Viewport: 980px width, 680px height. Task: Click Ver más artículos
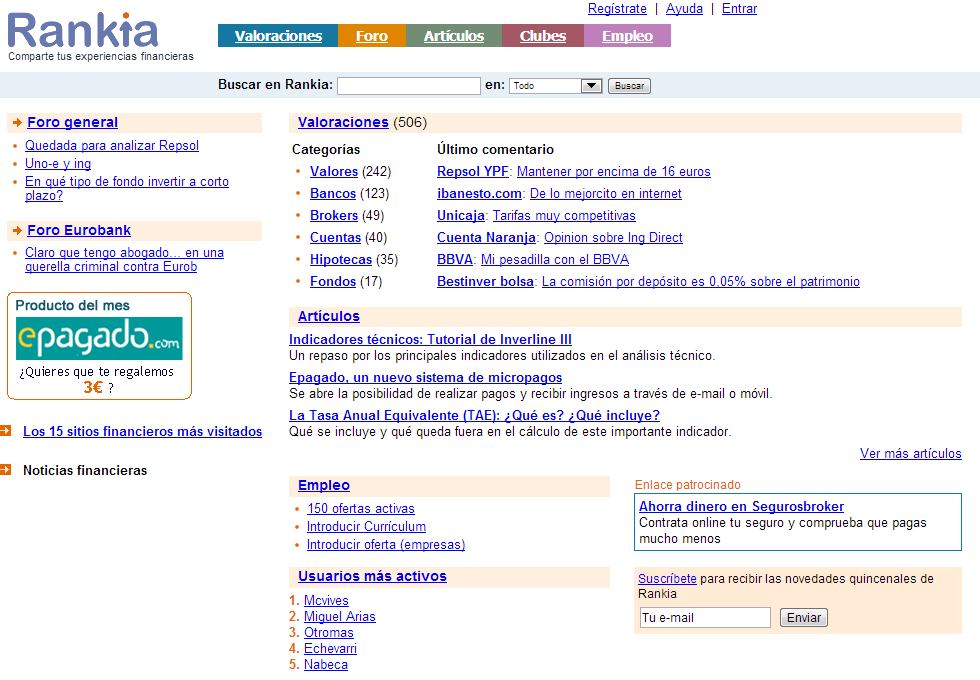[911, 454]
